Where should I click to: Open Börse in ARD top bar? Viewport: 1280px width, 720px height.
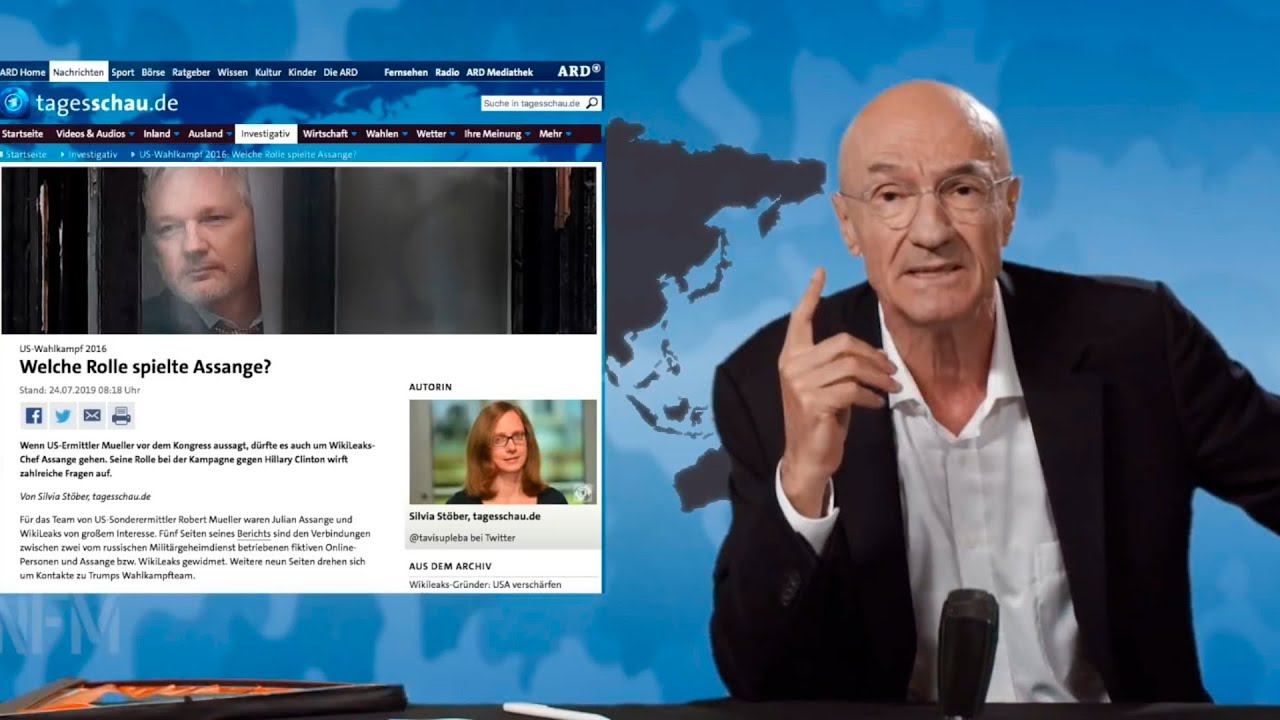tap(153, 73)
